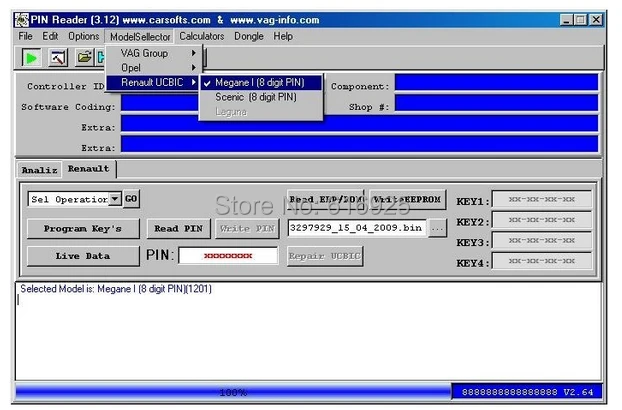Click the KEY3 value field
This screenshot has width=622, height=410.
[x=542, y=240]
